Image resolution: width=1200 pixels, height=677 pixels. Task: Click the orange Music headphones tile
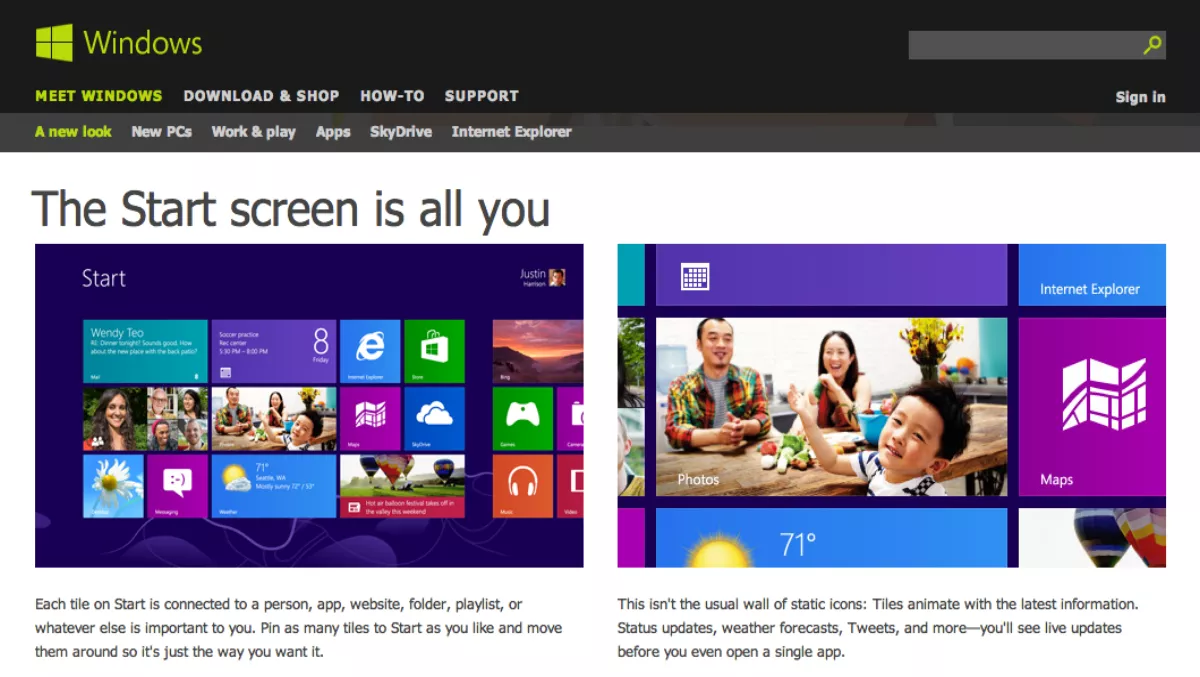coord(523,486)
